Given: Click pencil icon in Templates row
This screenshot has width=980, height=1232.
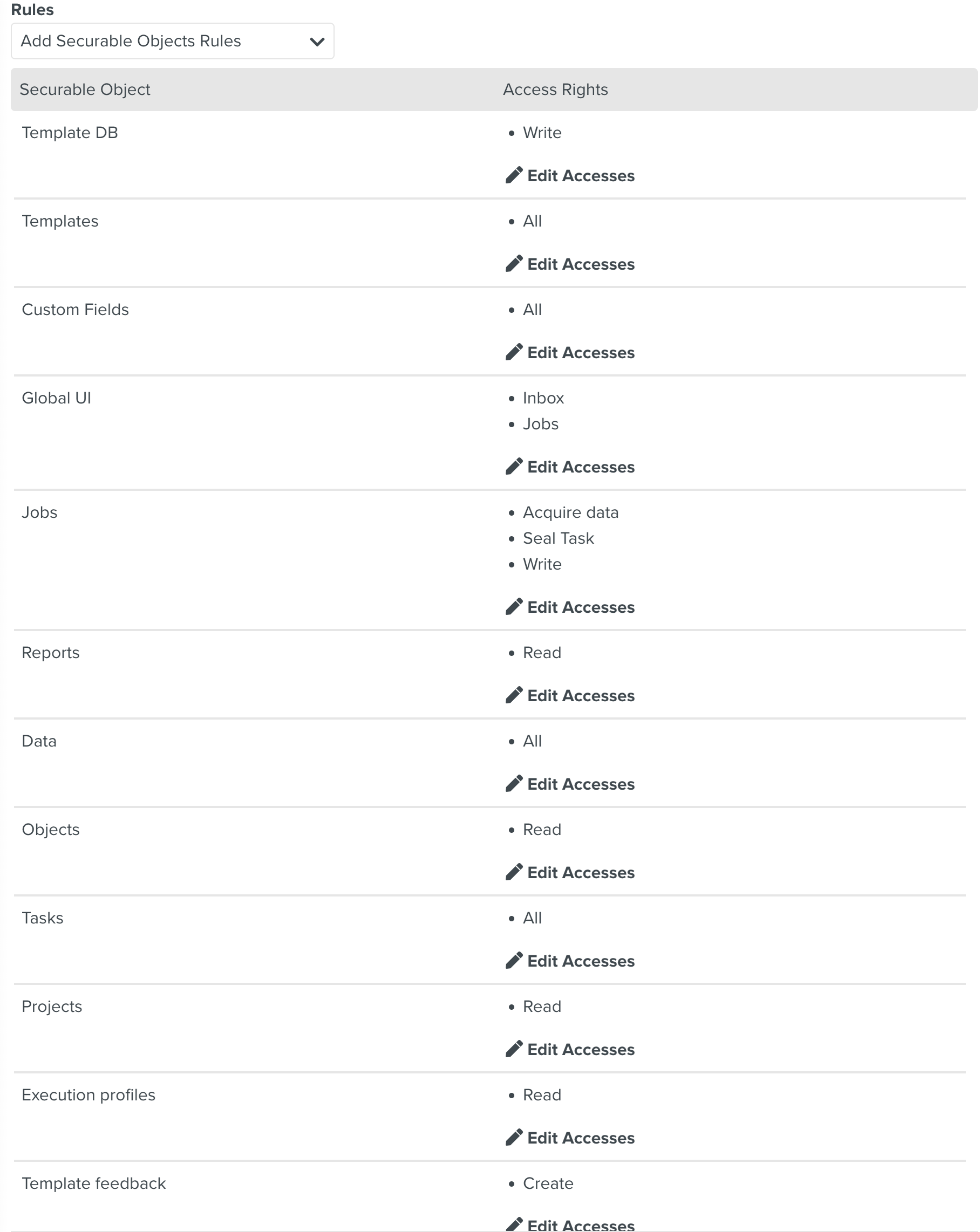Looking at the screenshot, I should coord(513,263).
